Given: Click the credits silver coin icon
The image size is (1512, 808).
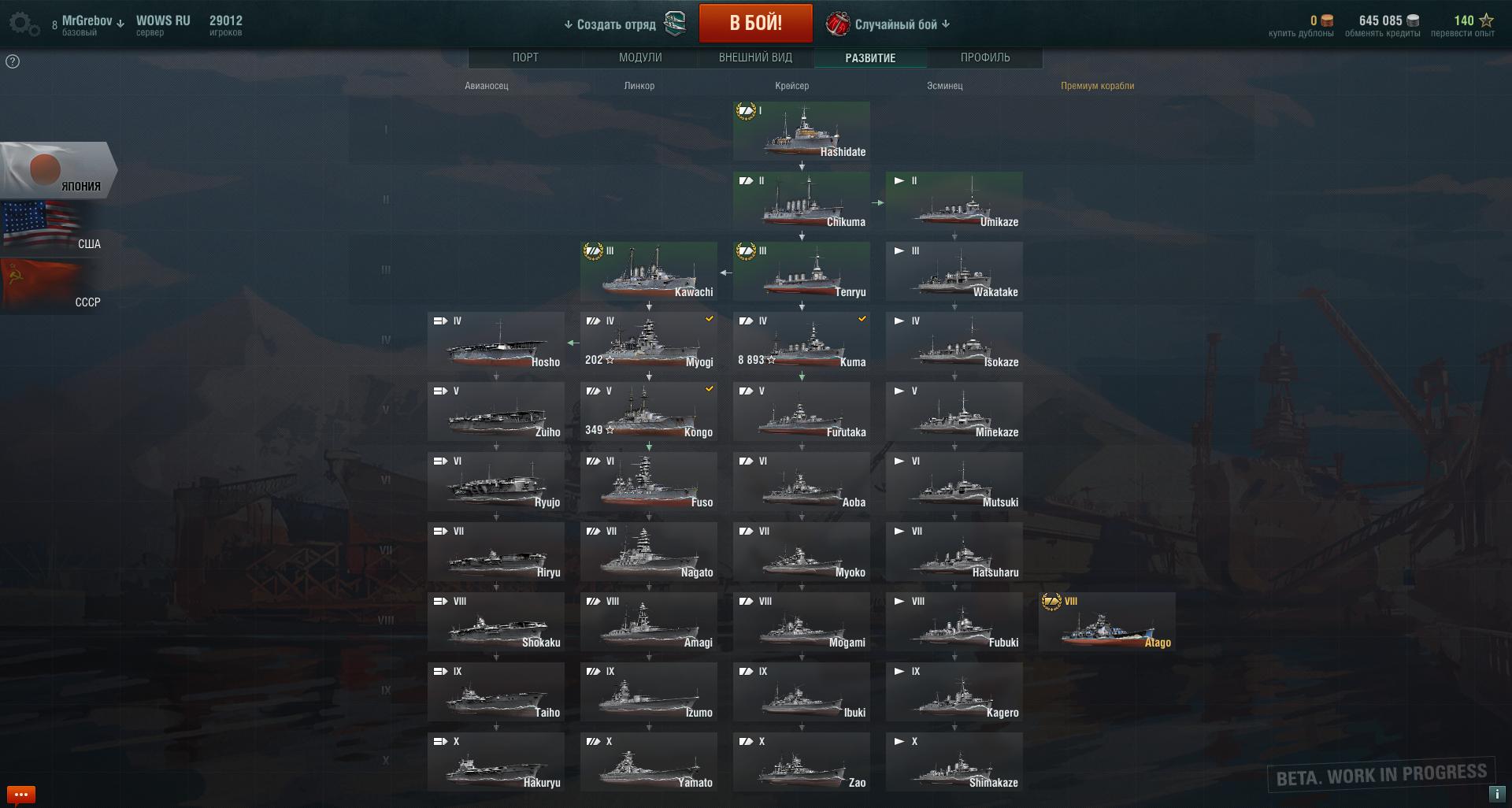Looking at the screenshot, I should (x=1413, y=20).
